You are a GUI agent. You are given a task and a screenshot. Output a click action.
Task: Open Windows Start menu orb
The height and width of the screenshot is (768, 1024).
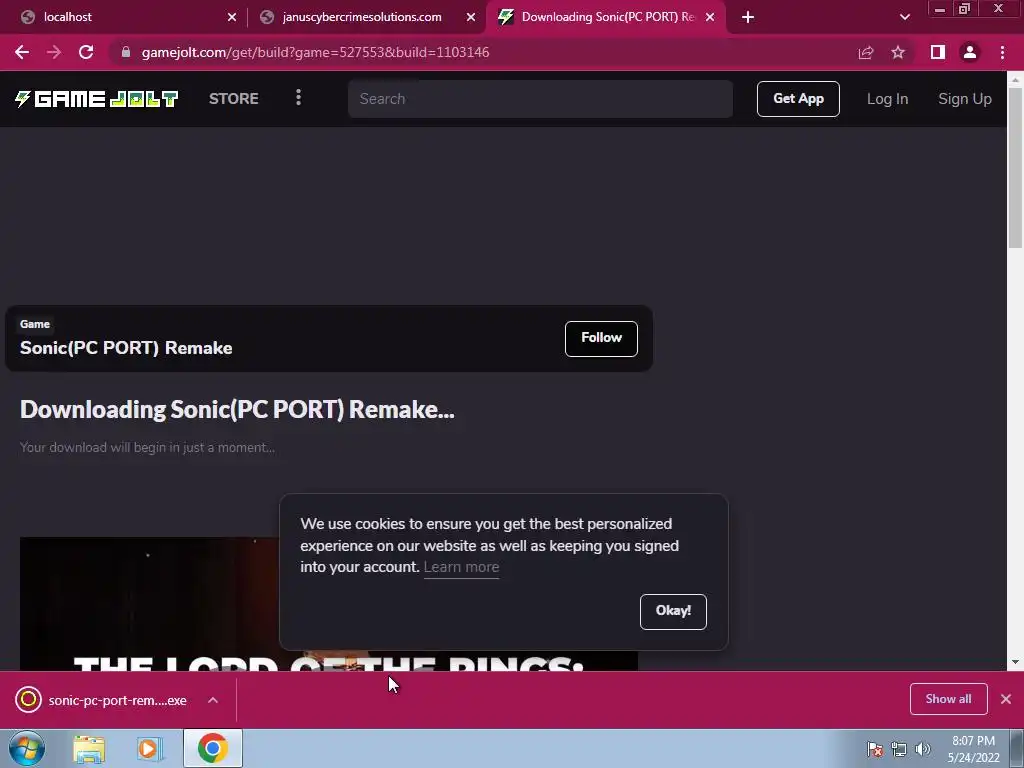tap(27, 748)
